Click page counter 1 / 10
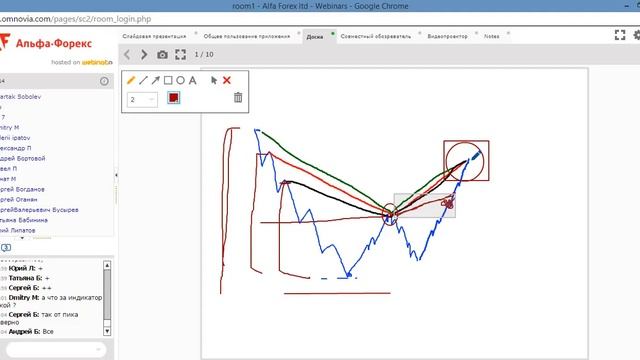The height and width of the screenshot is (360, 640). [x=204, y=54]
